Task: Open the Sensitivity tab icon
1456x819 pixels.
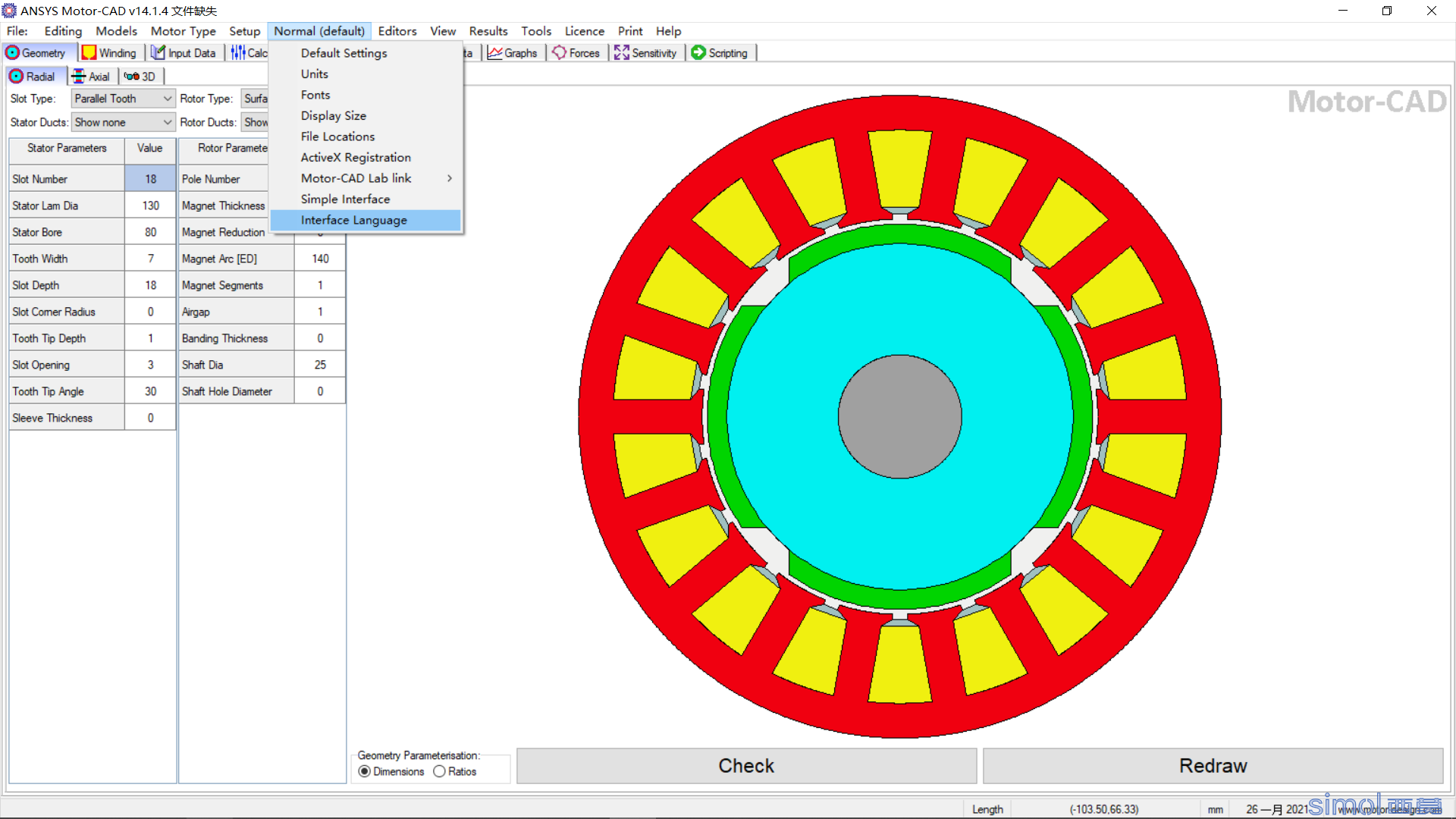Action: pos(622,53)
